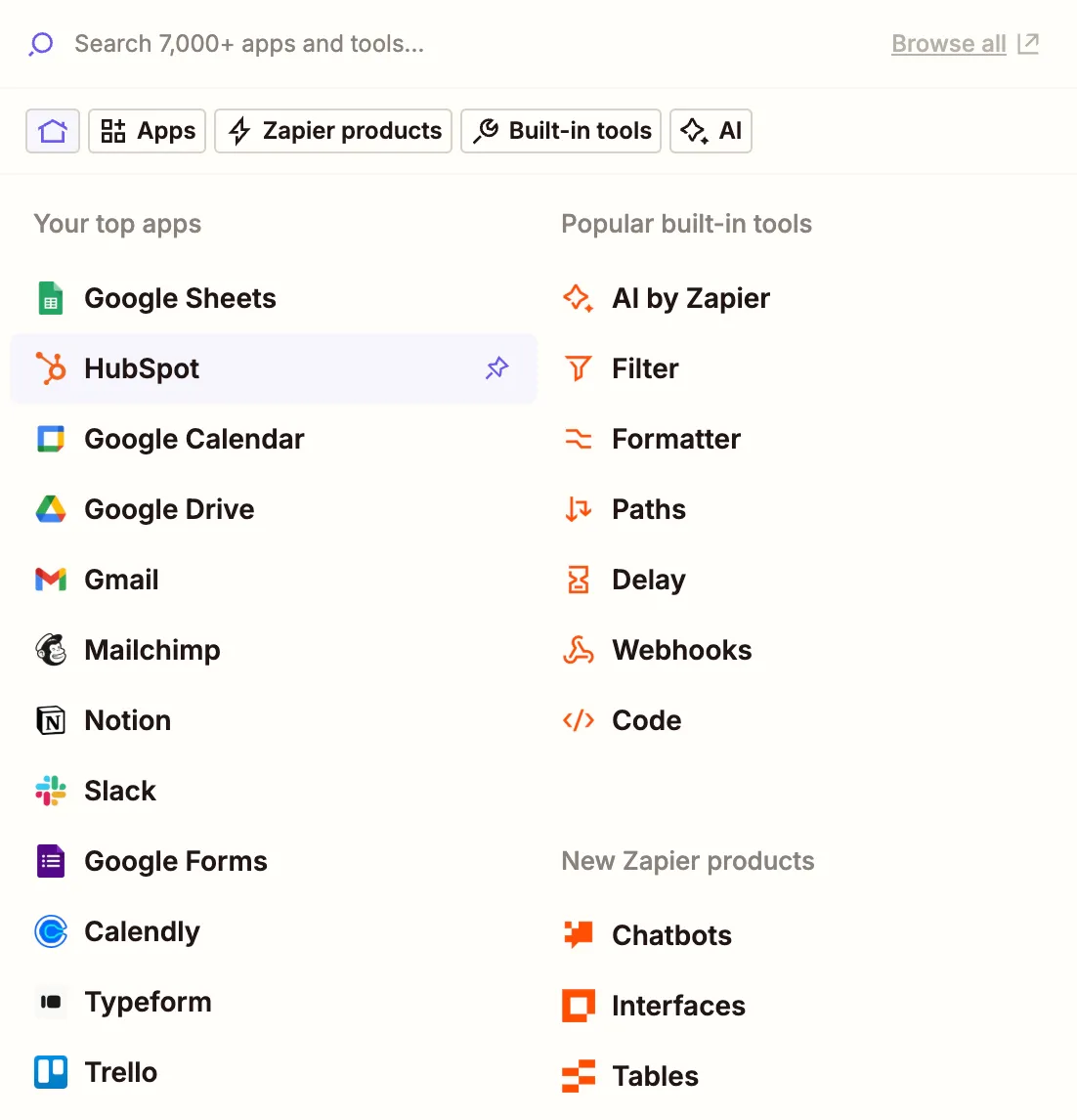Click the AI by Zapier sparkle icon
Image resolution: width=1077 pixels, height=1120 pixels.
[x=578, y=299]
